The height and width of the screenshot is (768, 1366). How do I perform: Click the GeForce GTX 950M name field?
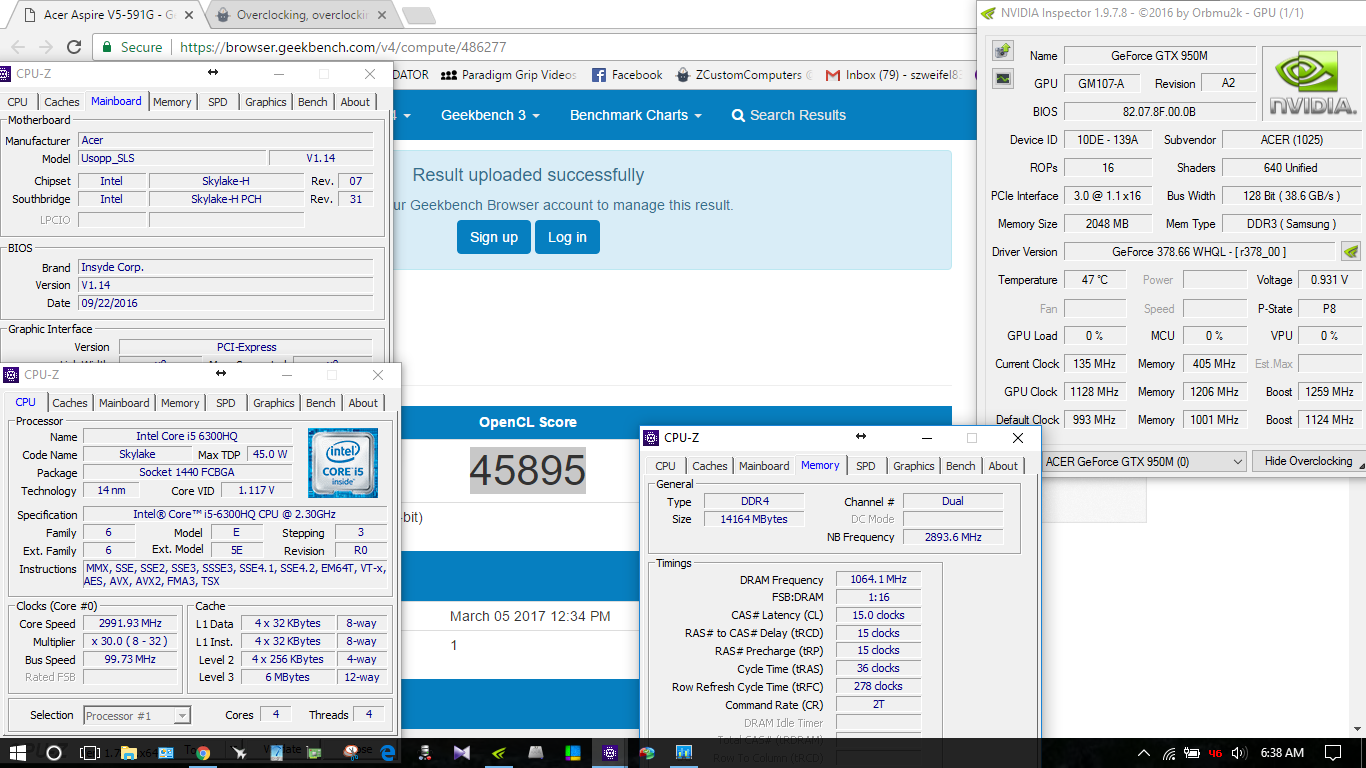[1159, 56]
